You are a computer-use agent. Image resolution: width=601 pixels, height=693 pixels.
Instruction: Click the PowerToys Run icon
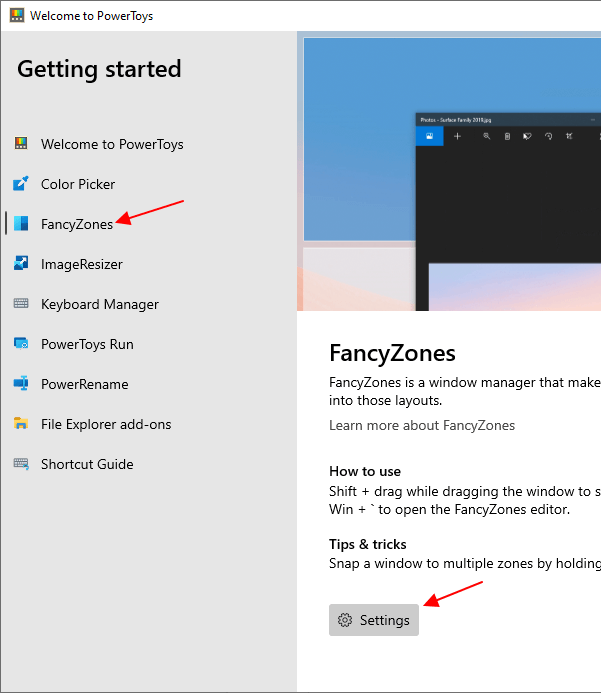(21, 343)
